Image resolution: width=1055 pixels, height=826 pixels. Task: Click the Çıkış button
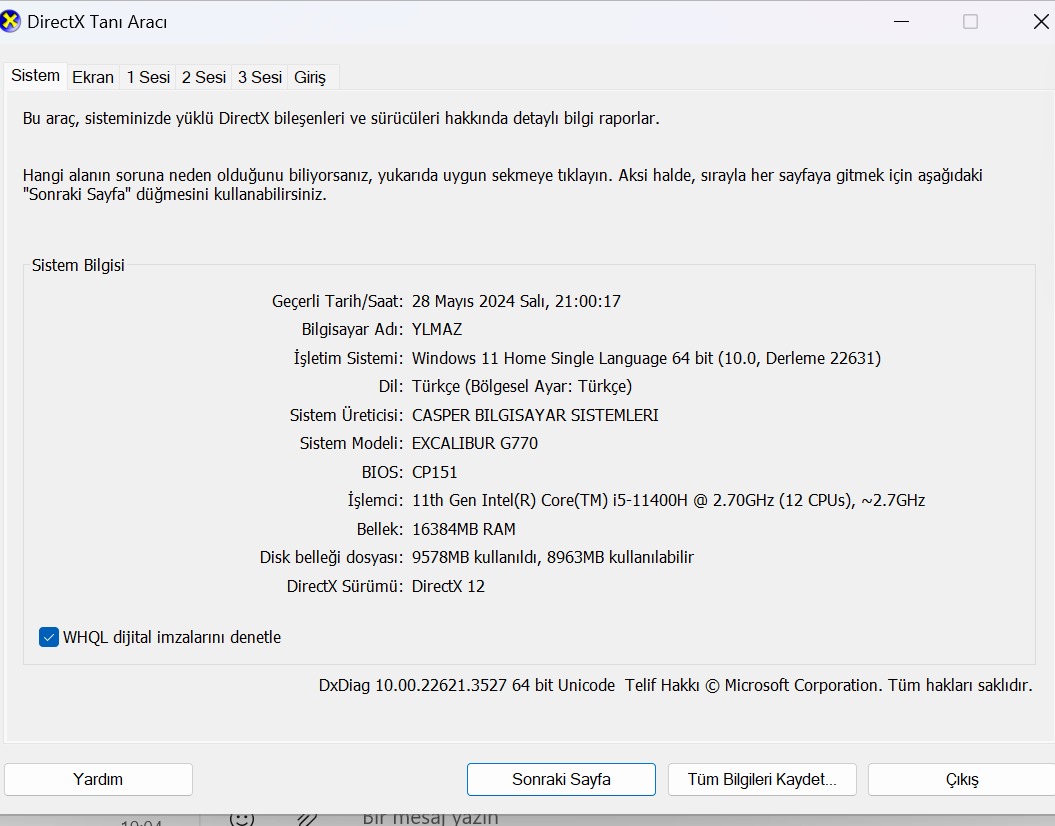(962, 779)
